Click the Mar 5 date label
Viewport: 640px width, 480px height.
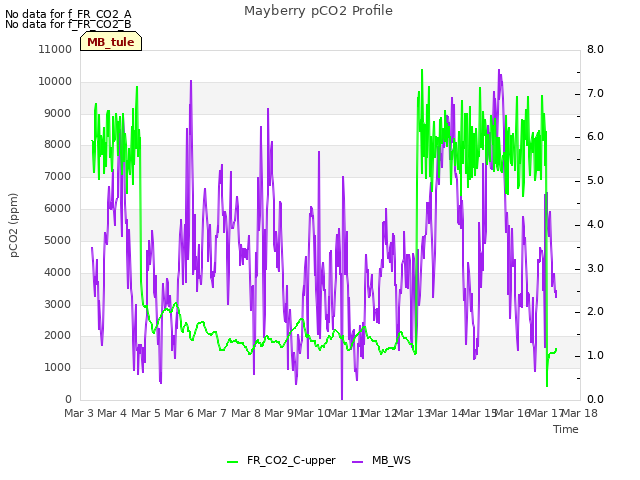pyautogui.click(x=146, y=413)
